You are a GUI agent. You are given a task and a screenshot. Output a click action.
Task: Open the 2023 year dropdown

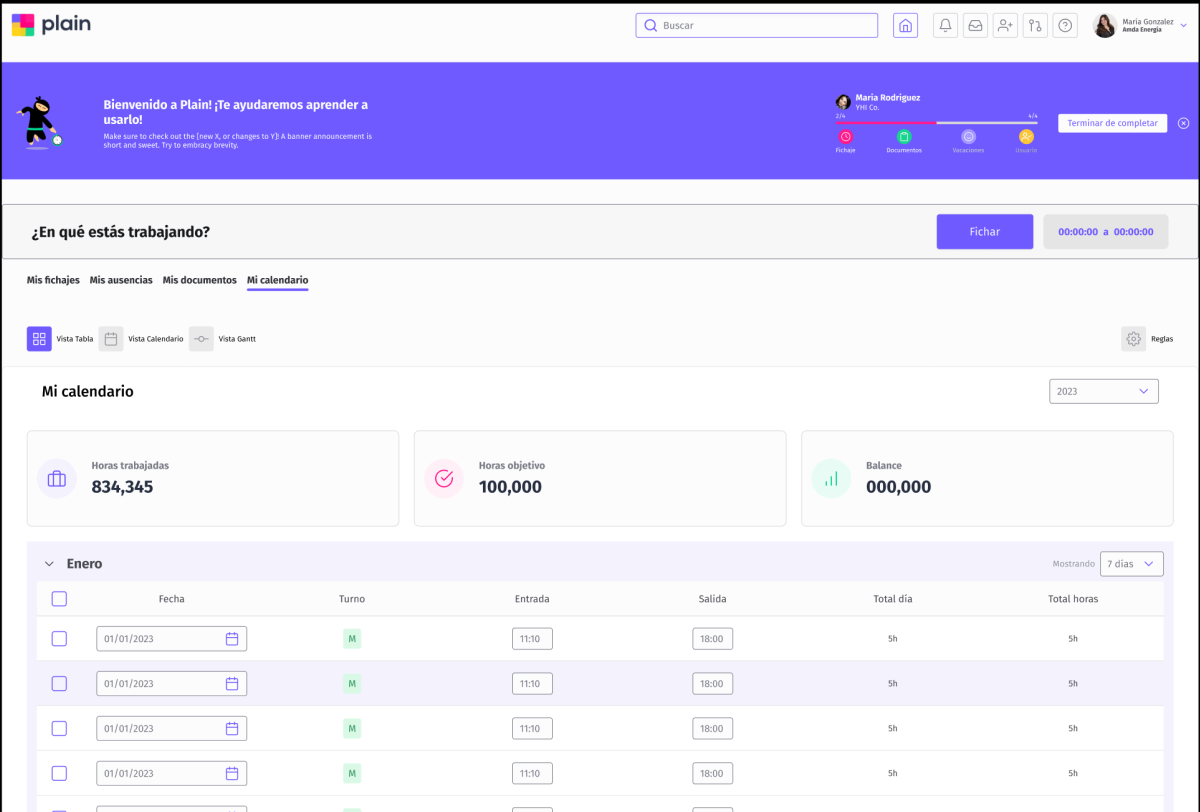point(1103,391)
